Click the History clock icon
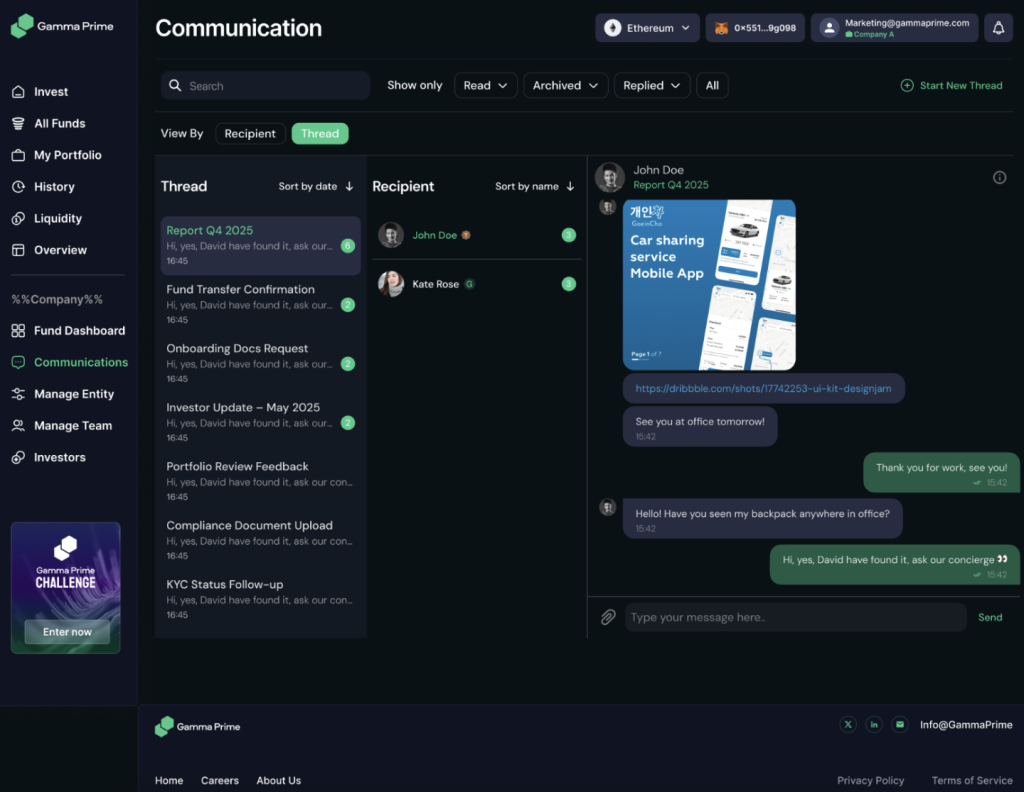This screenshot has width=1024, height=792. [x=18, y=187]
